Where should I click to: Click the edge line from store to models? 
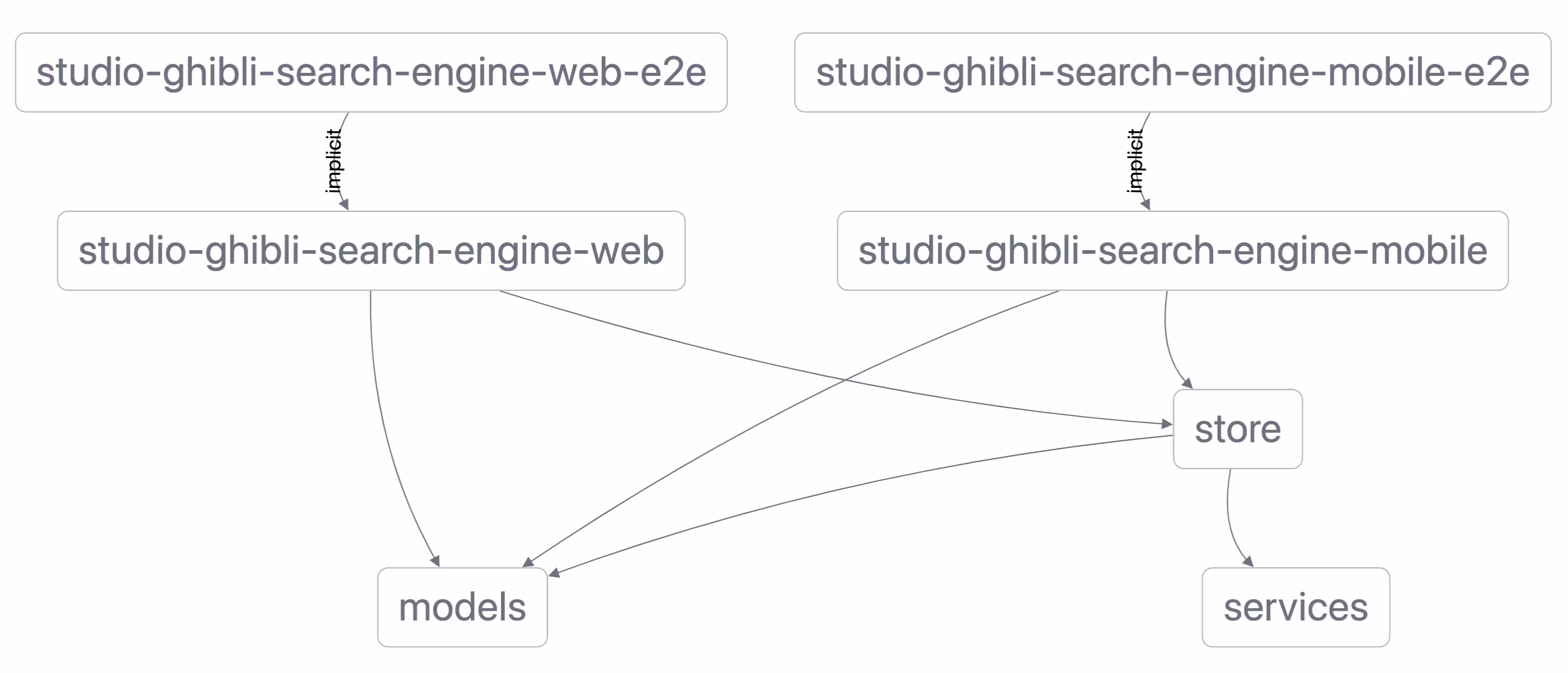[852, 481]
